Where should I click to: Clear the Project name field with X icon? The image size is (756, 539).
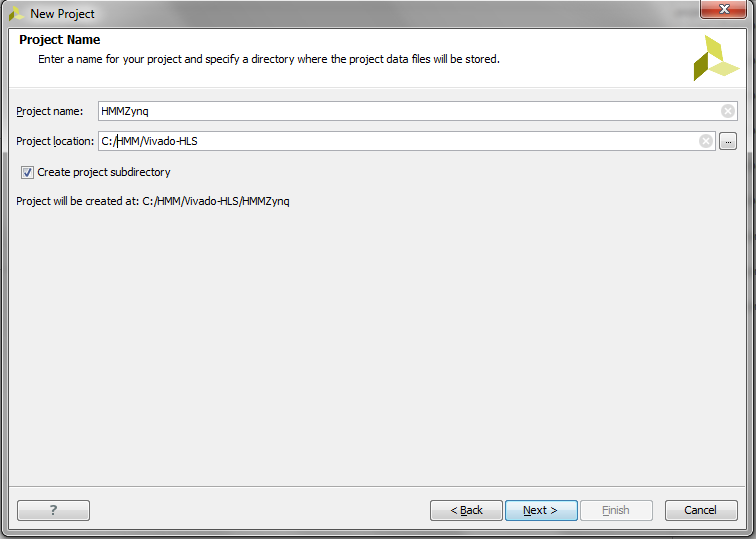(x=728, y=111)
